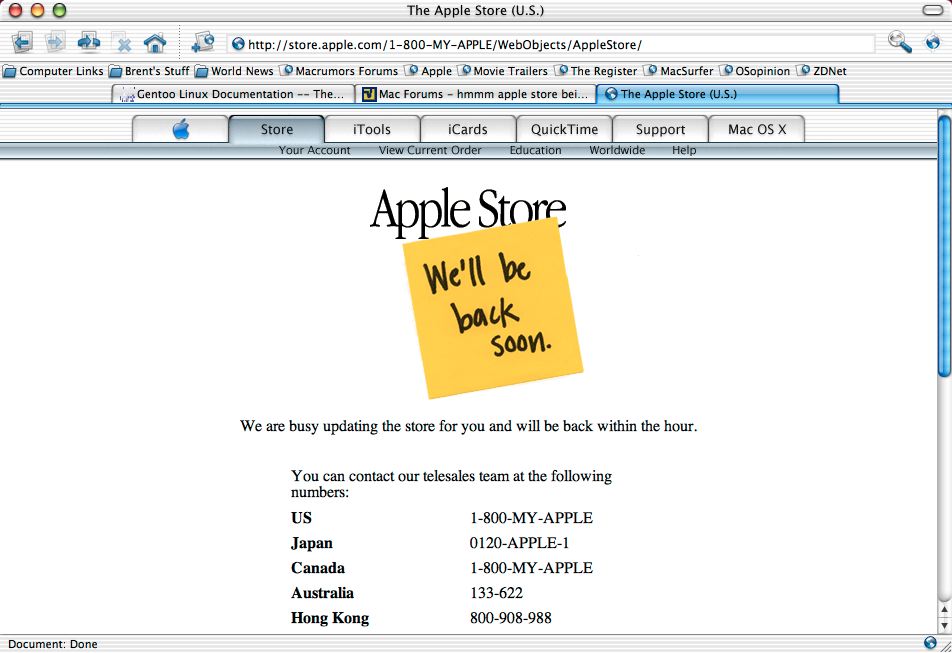This screenshot has height=653, width=952.
Task: Click the magnifier search icon
Action: coord(899,42)
